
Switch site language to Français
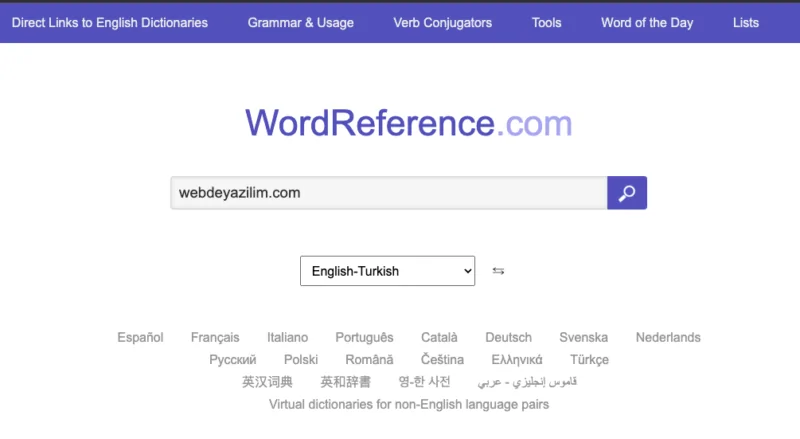(x=215, y=337)
